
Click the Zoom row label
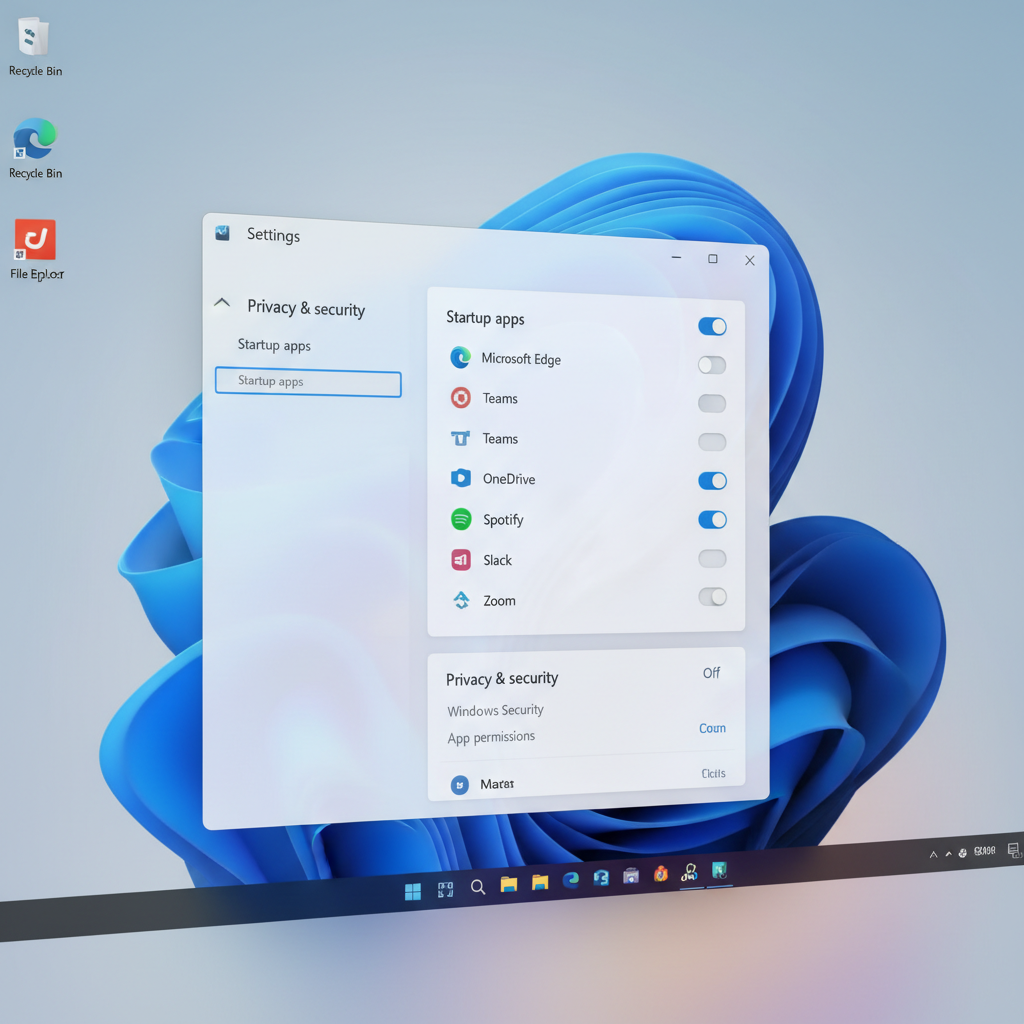coord(499,600)
